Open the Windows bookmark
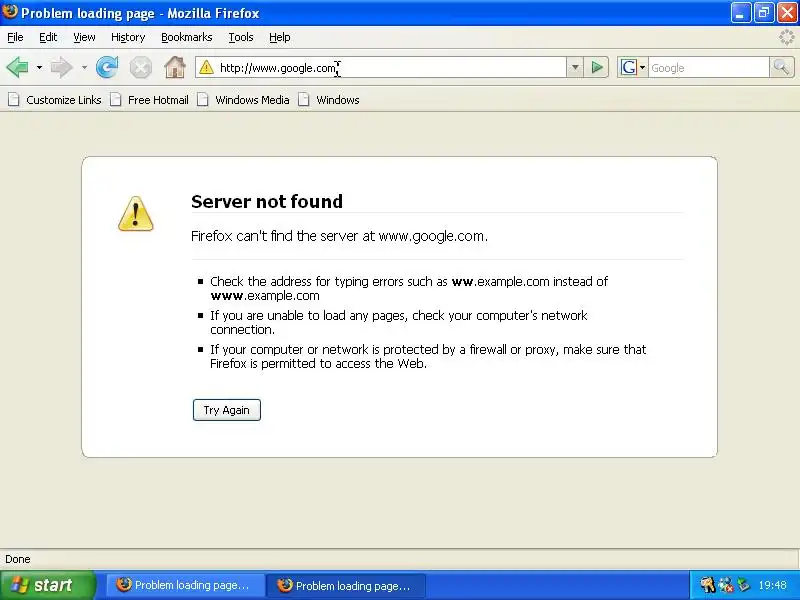 pyautogui.click(x=329, y=100)
